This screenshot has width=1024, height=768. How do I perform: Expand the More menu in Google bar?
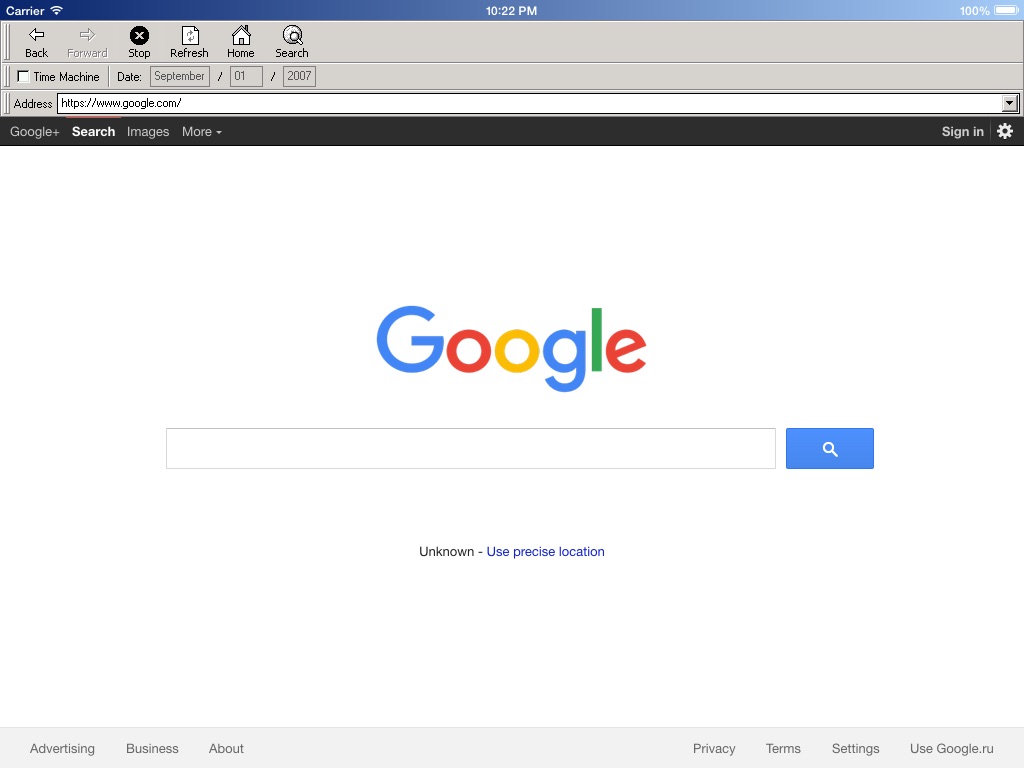click(x=202, y=132)
